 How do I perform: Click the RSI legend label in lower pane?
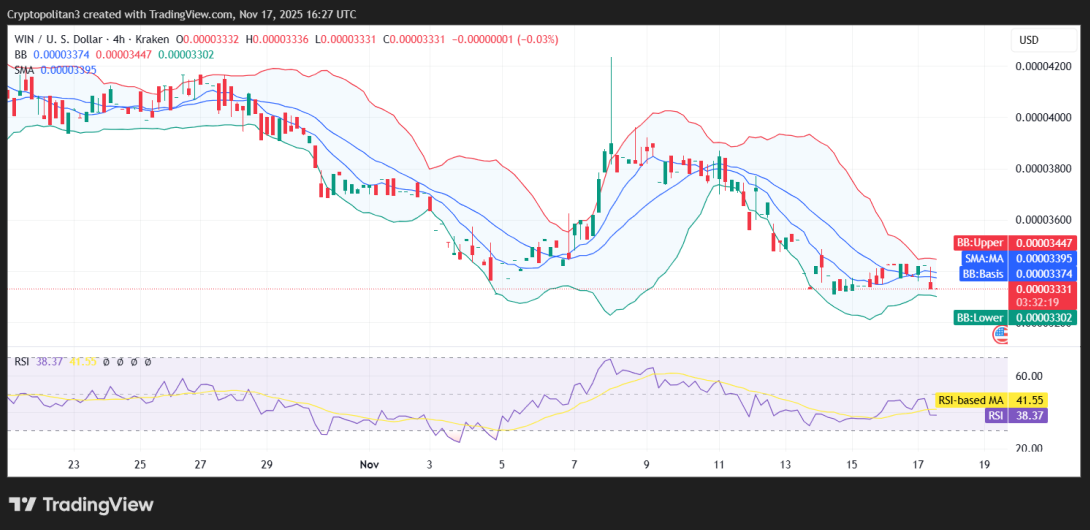(x=21, y=362)
